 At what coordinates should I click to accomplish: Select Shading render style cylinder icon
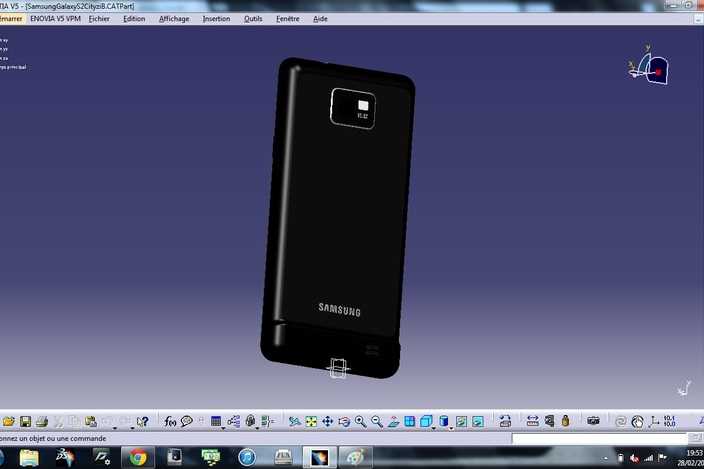(x=444, y=421)
